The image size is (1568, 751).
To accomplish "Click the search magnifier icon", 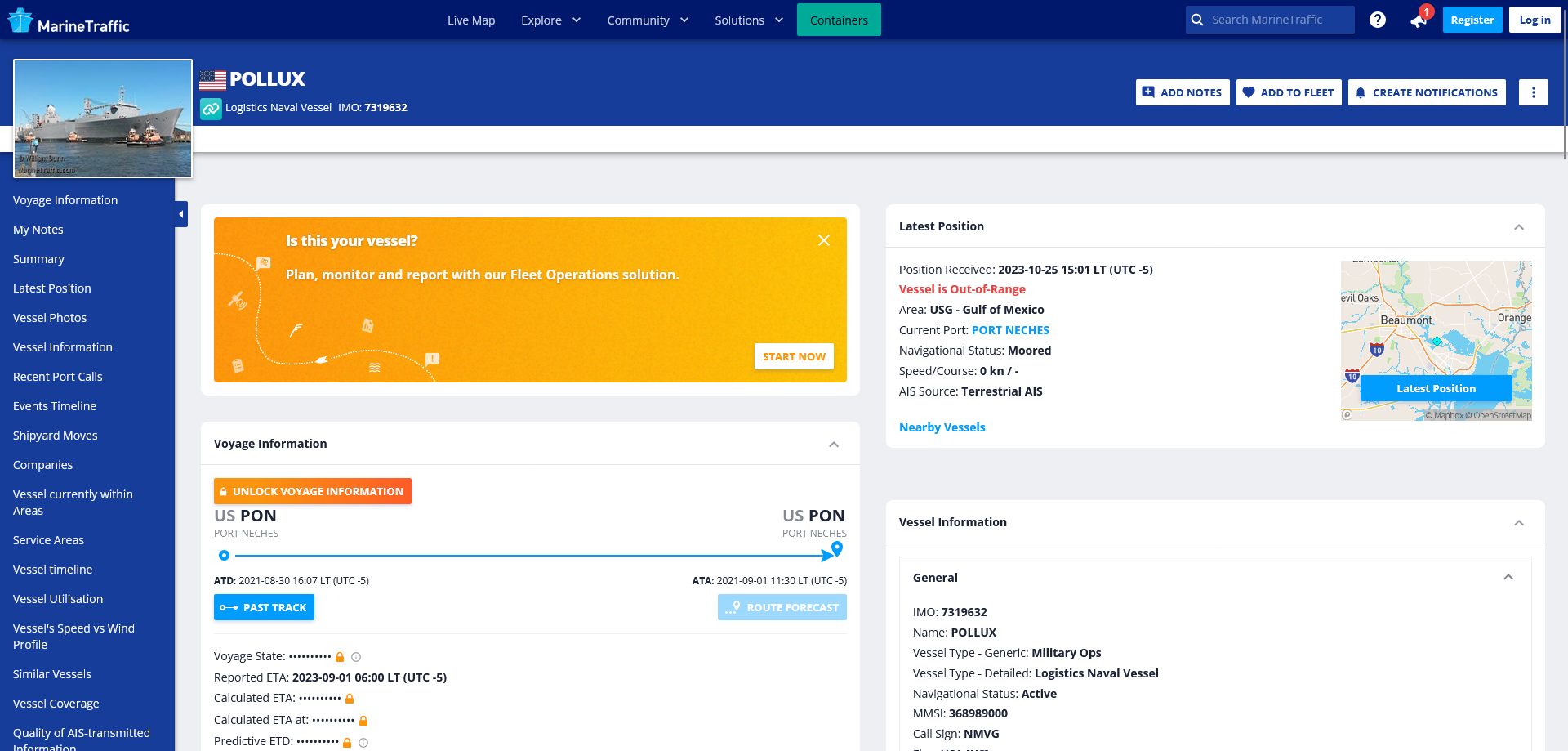I will [x=1197, y=20].
